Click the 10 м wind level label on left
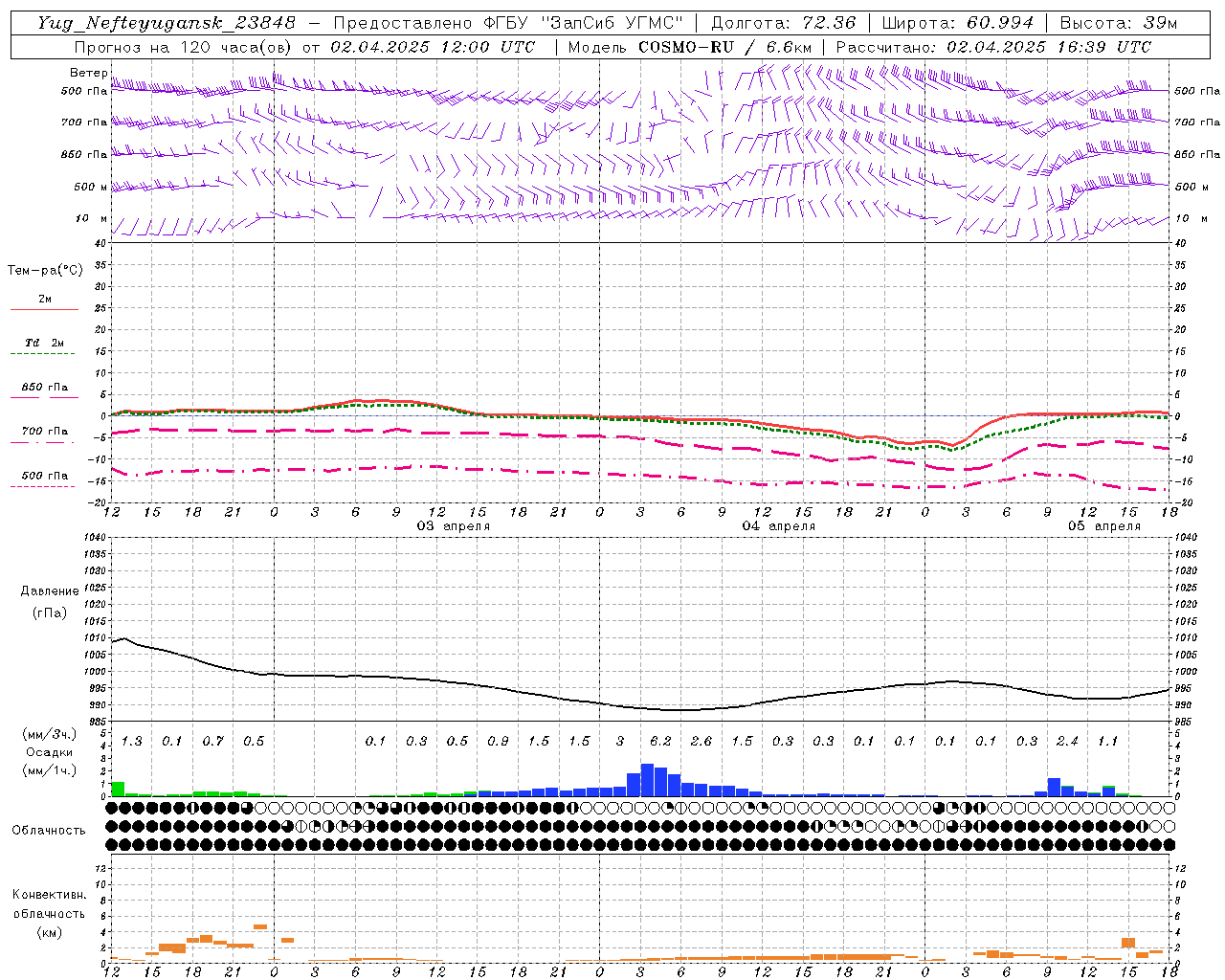The height and width of the screenshot is (980, 1225). (91, 219)
